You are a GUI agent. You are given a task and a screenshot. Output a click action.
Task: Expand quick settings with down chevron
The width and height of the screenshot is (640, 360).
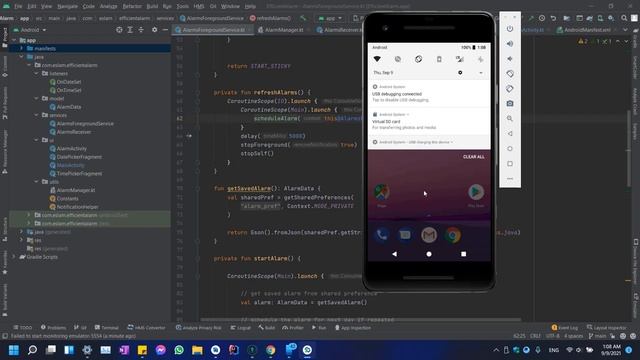click(x=481, y=73)
